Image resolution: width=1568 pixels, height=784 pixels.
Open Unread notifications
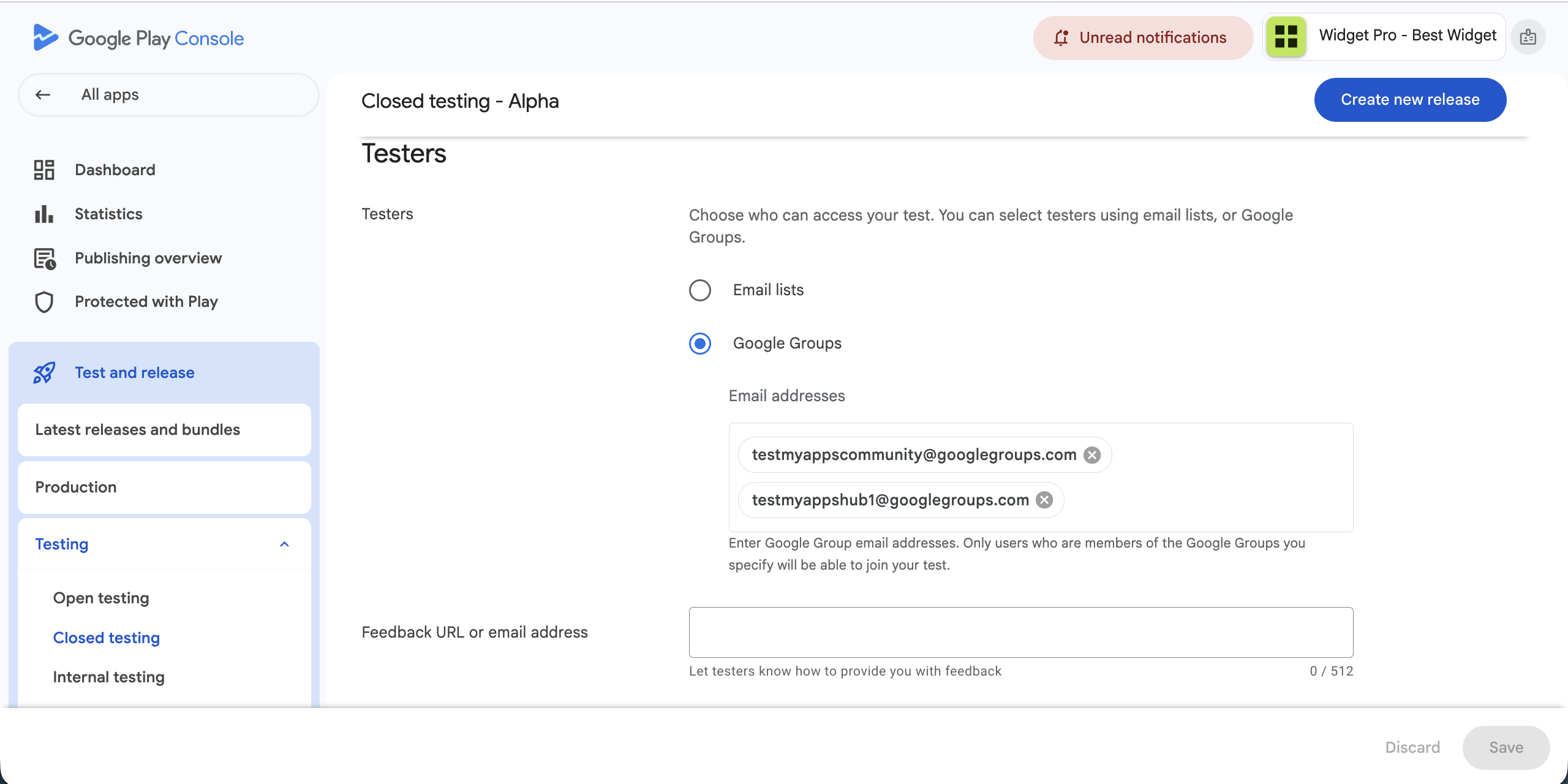pos(1143,38)
